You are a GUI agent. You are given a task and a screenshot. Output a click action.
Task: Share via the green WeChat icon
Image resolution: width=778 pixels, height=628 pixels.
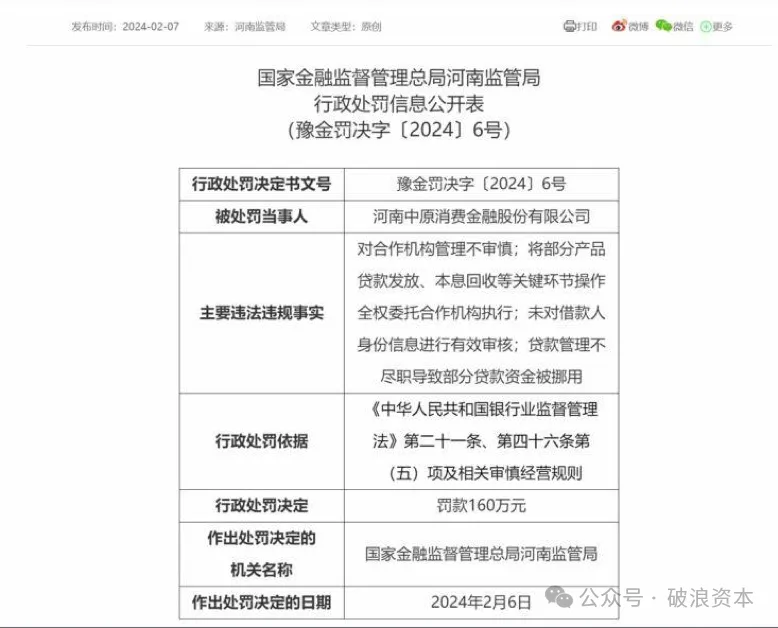pos(663,25)
